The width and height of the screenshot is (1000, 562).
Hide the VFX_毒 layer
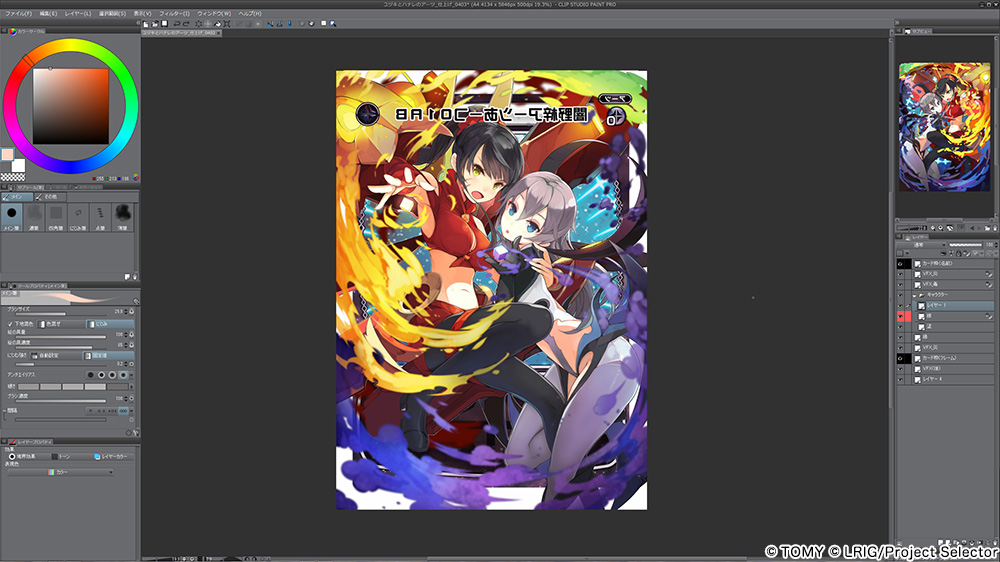[x=900, y=285]
